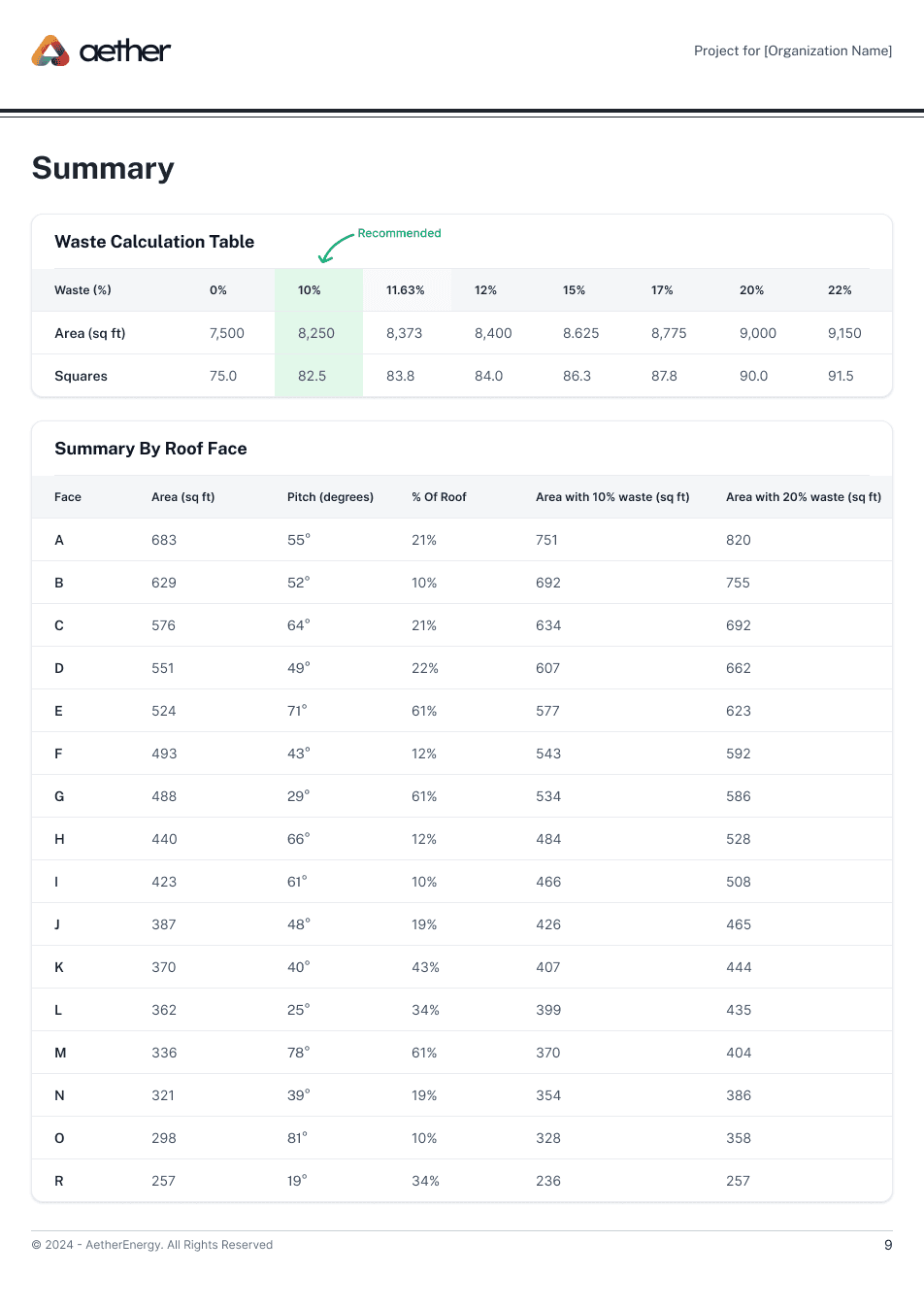The image size is (924, 1308).
Task: Click the Summary By Roof Face title
Action: point(150,449)
